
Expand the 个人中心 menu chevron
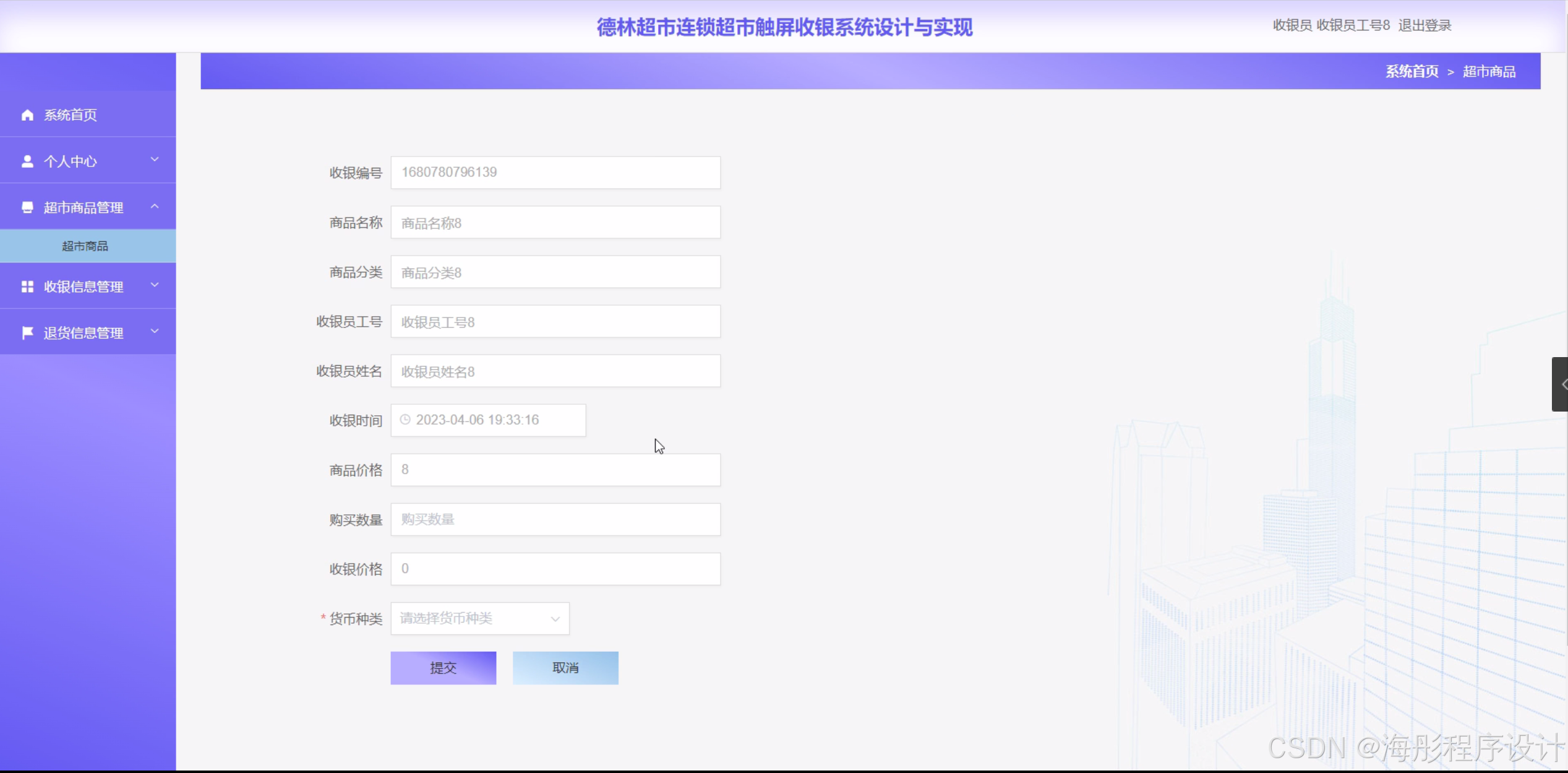(155, 160)
